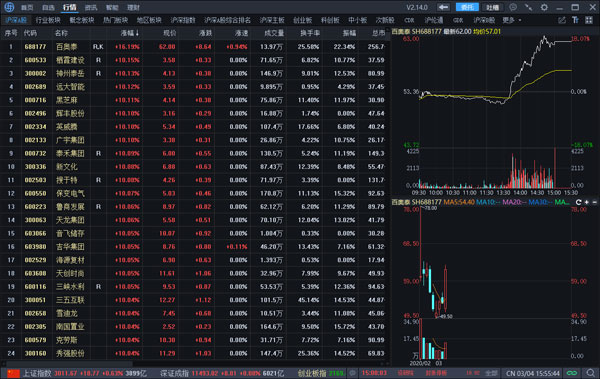Click 创业板指 in status bar
600x379 pixels.
[x=312, y=373]
